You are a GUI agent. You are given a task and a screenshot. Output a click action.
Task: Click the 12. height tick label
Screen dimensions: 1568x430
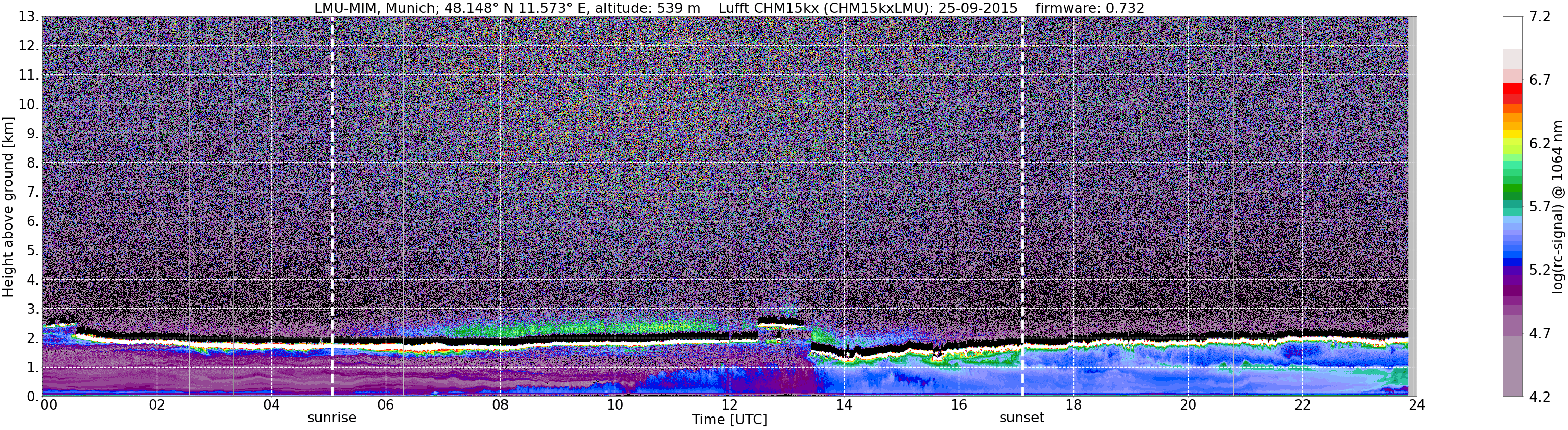(28, 46)
